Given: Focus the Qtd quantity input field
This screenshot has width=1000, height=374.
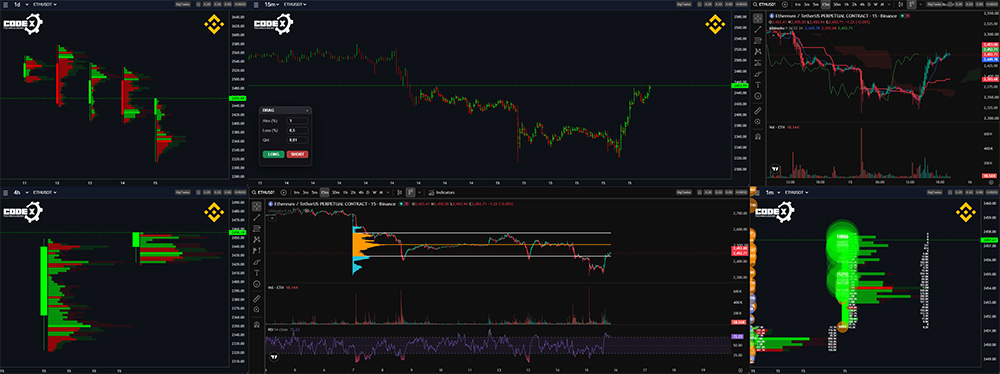Looking at the screenshot, I should click(x=298, y=140).
